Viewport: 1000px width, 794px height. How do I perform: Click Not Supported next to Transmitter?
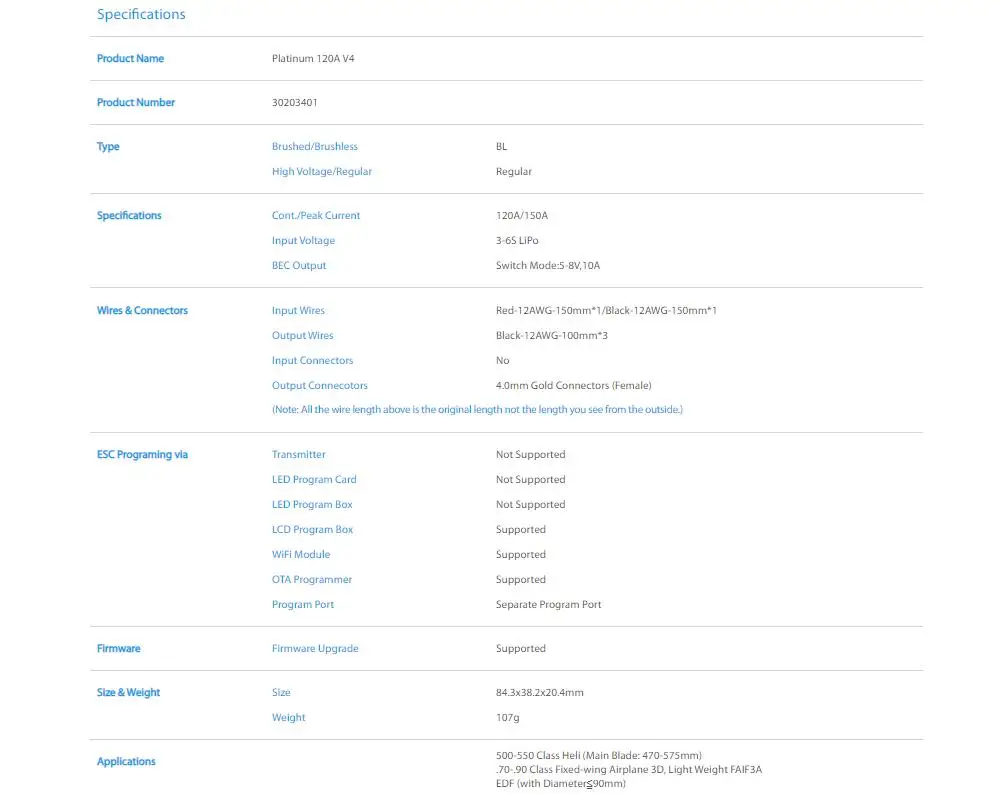click(531, 454)
